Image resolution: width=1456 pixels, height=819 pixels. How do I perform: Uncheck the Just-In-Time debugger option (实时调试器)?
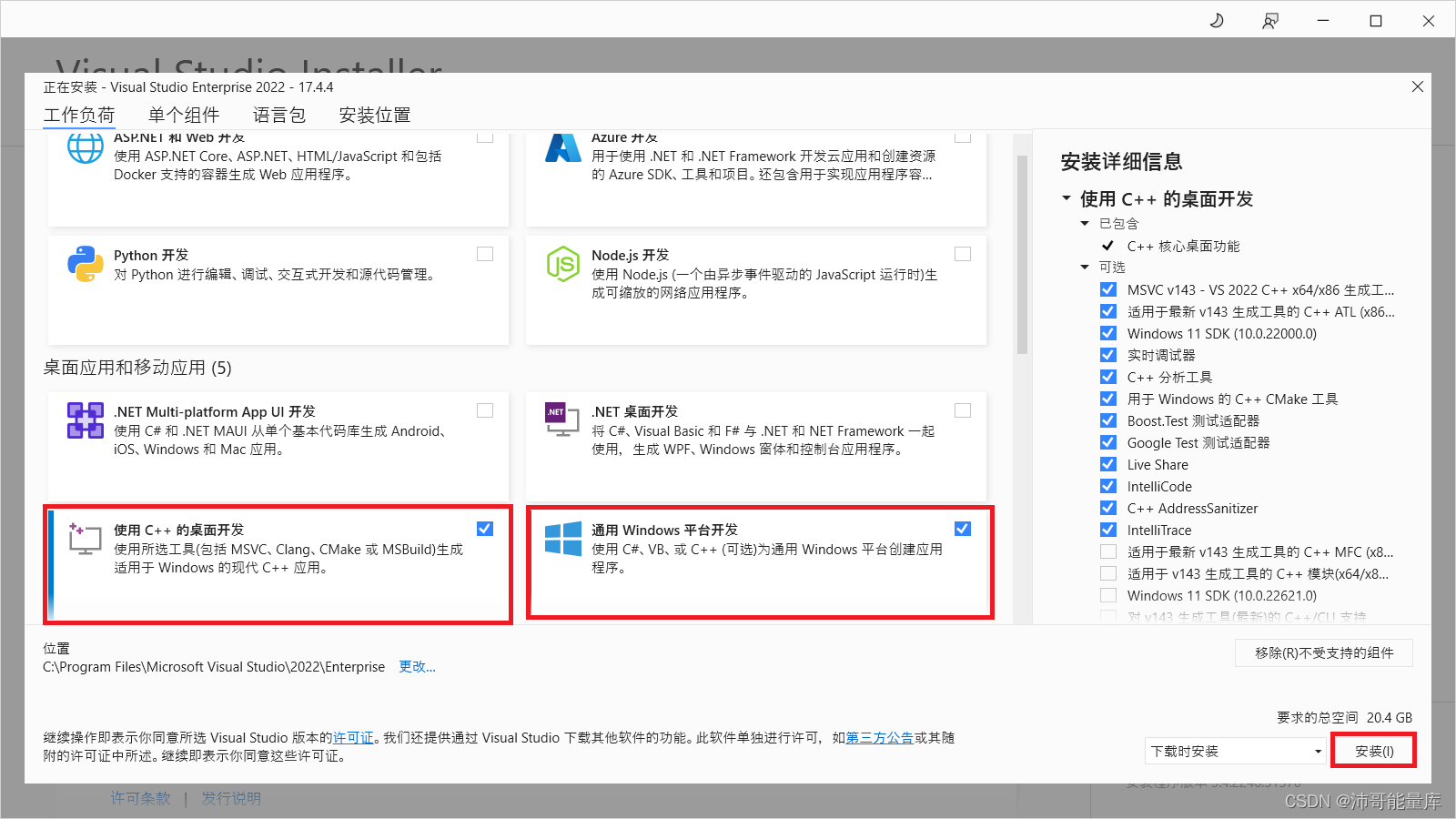click(x=1108, y=355)
